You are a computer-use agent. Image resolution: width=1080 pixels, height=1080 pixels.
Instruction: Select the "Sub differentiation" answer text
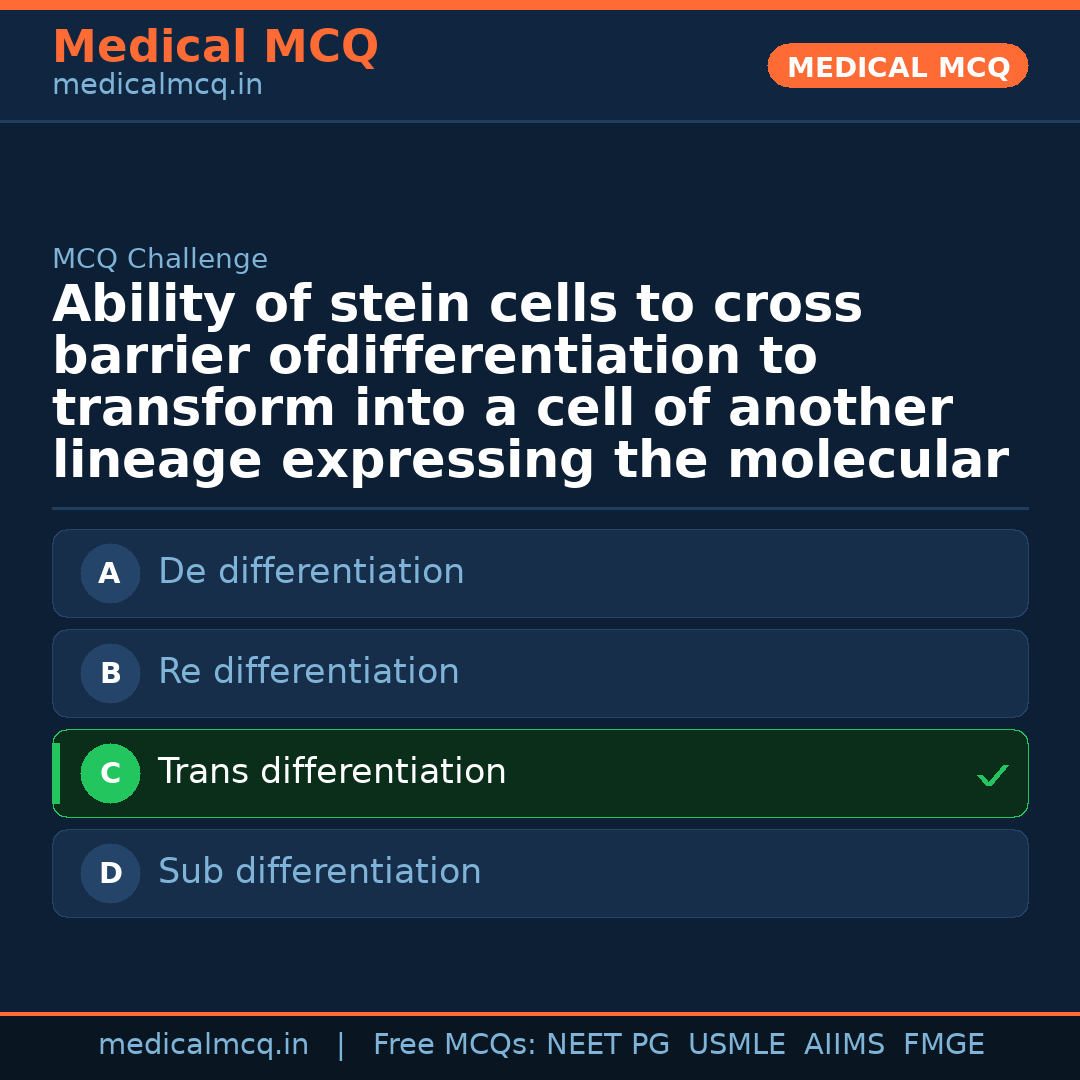click(319, 872)
